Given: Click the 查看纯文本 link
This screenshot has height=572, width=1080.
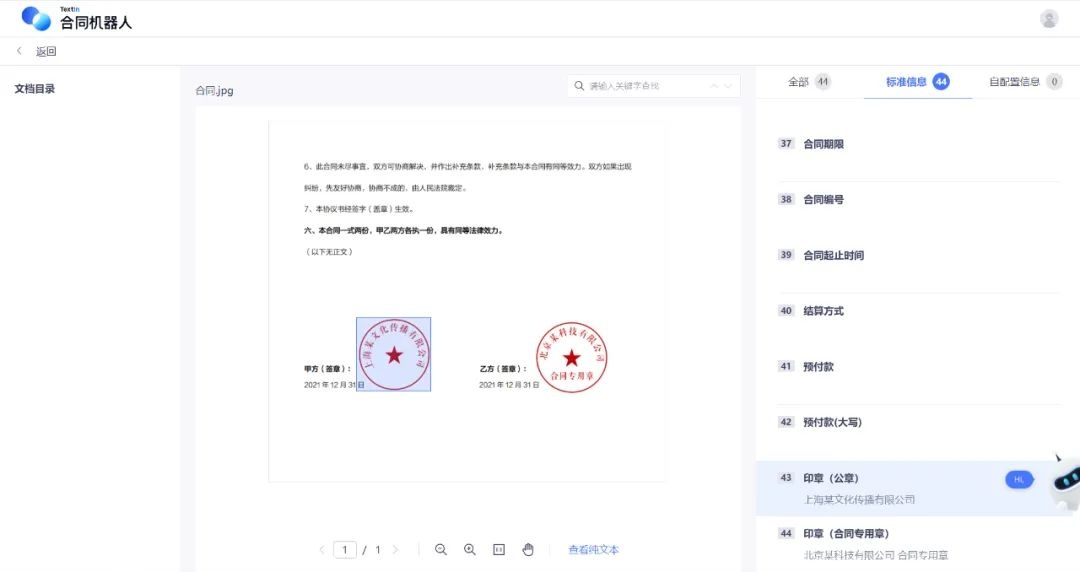Looking at the screenshot, I should pos(594,550).
